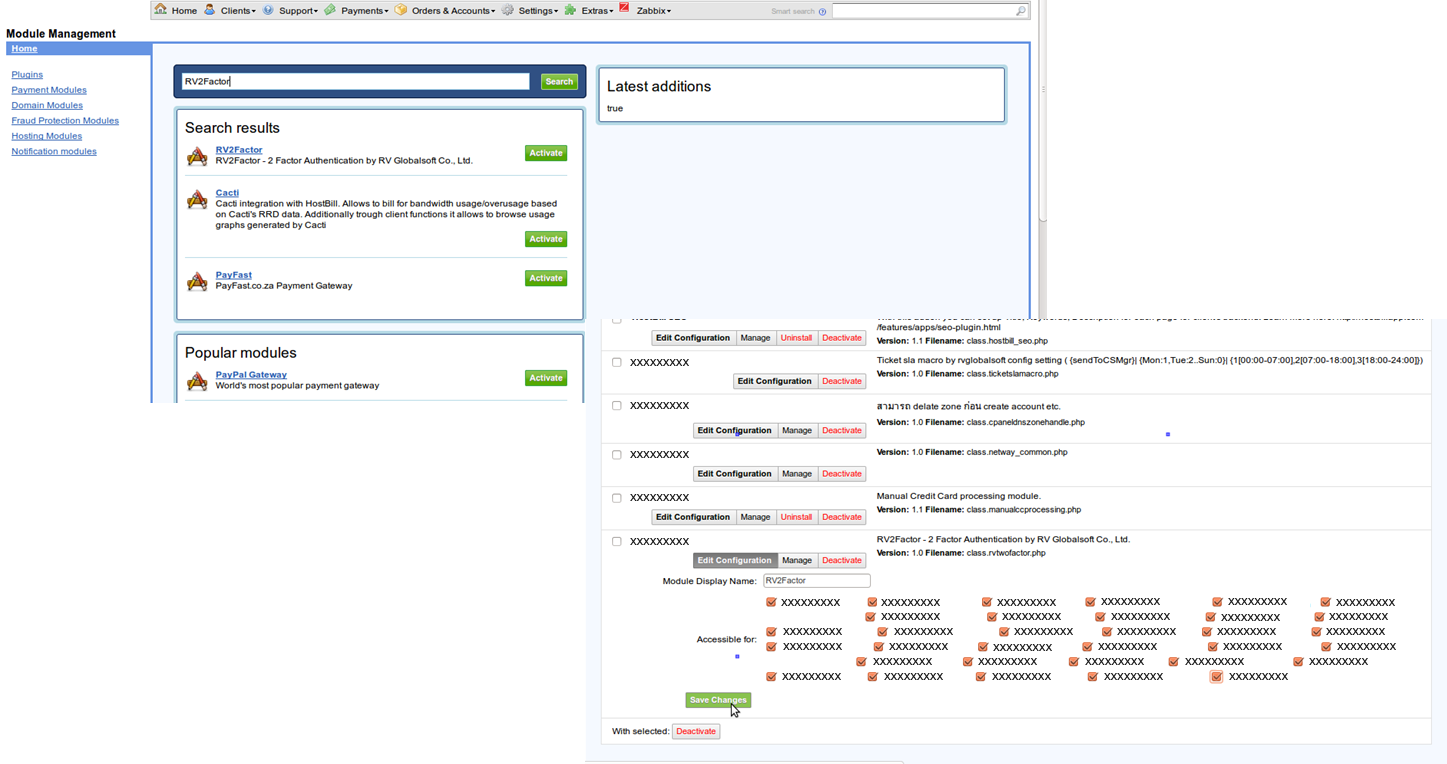This screenshot has width=1447, height=764.
Task: Click the module icon beside PayPal Gateway
Action: click(198, 381)
